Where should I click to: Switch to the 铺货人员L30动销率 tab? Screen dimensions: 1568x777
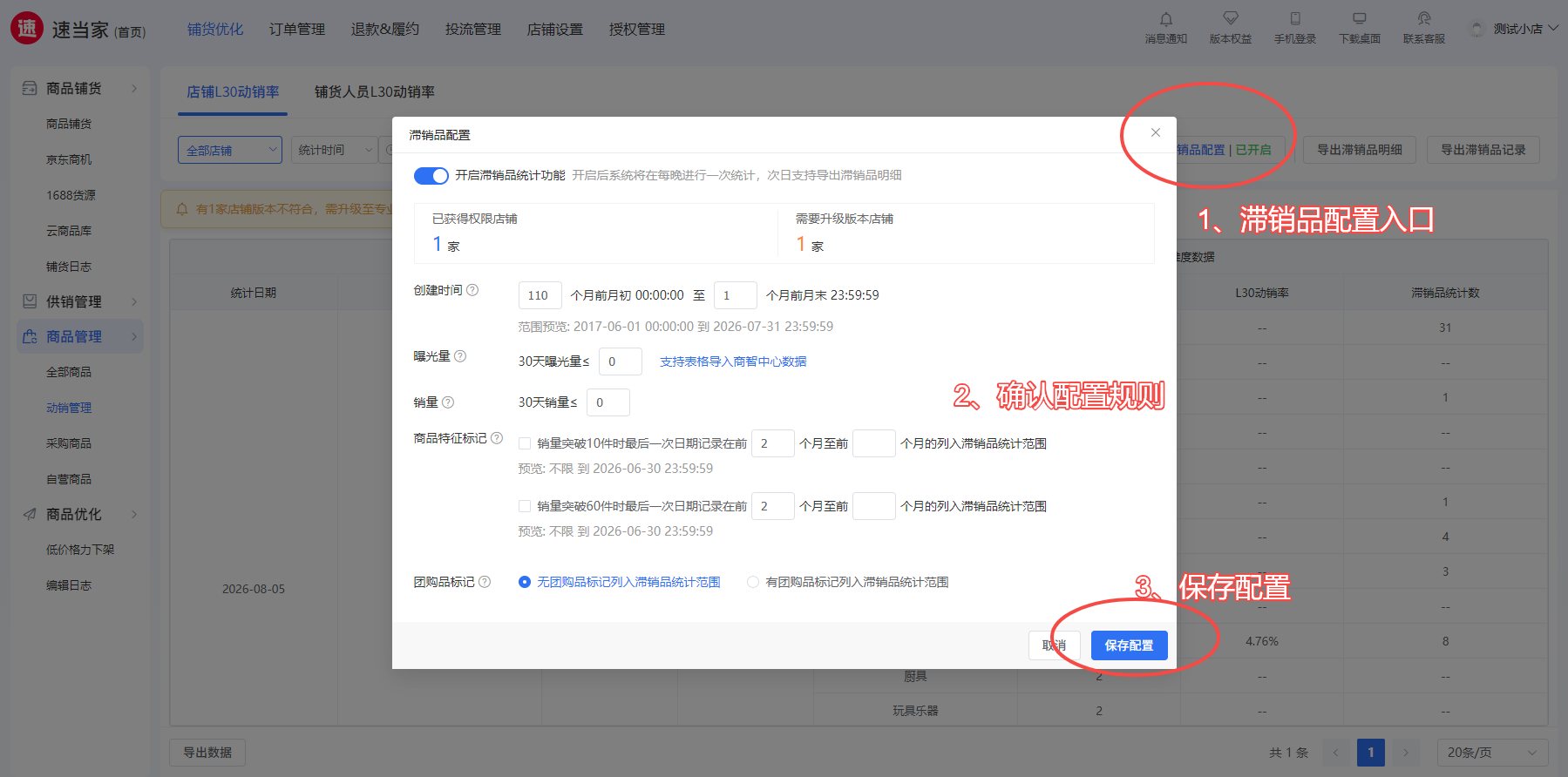(375, 92)
